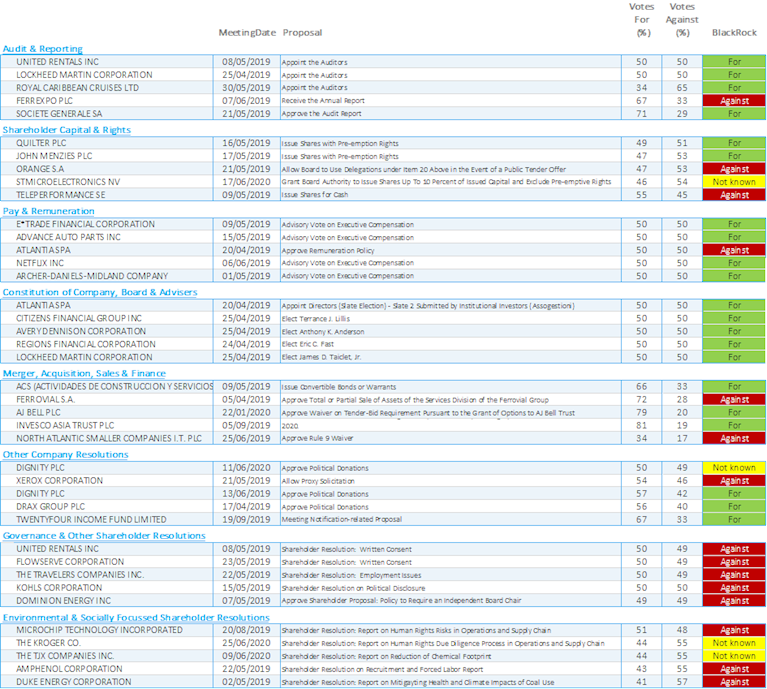The width and height of the screenshot is (767, 689).
Task: Select the Meeting Notification-related Proposal cell
Action: tap(451, 519)
